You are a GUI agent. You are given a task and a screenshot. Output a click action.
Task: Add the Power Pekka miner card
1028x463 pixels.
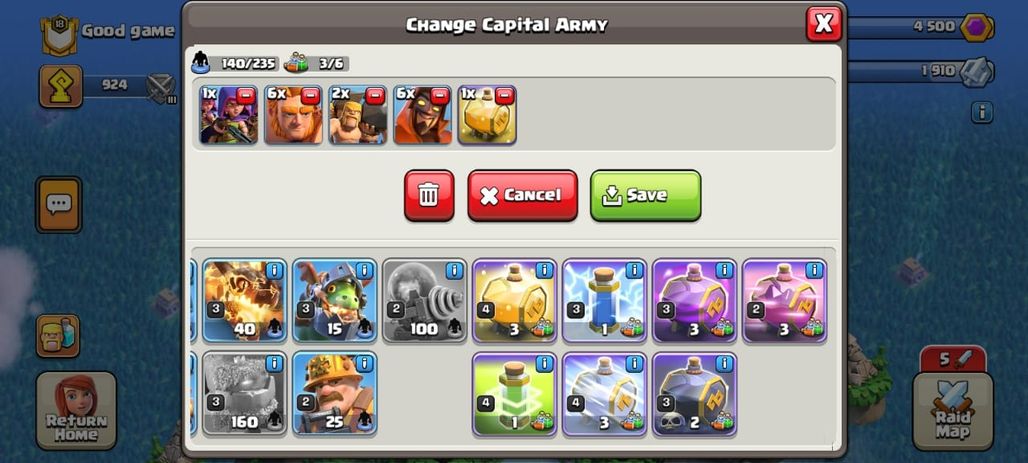coord(334,394)
